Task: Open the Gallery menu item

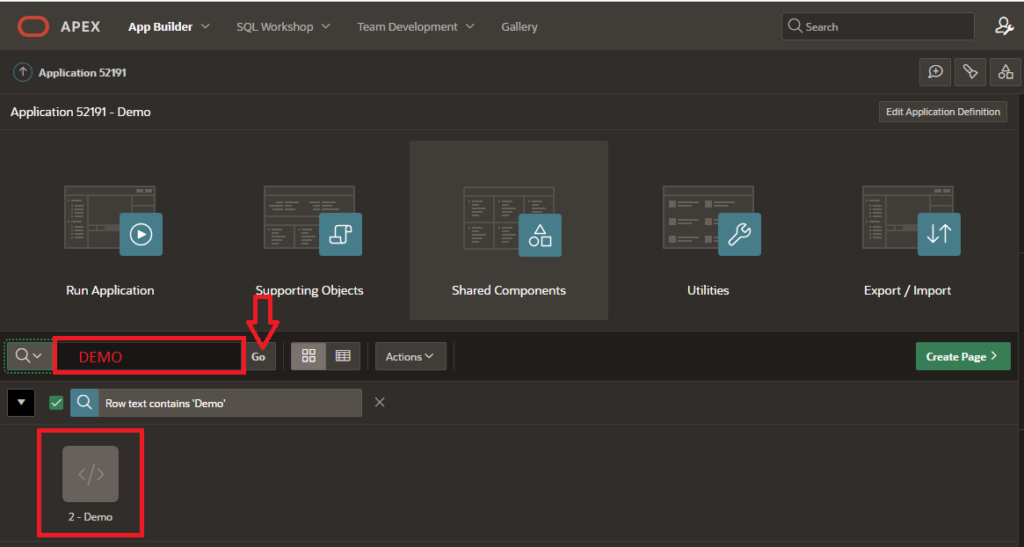Action: [x=519, y=27]
